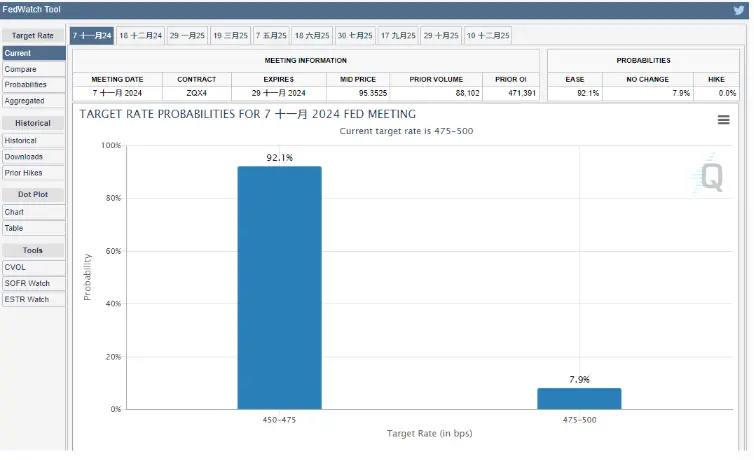Open Prior Hikes page
Viewport: 754px width, 460px height.
coord(33,173)
